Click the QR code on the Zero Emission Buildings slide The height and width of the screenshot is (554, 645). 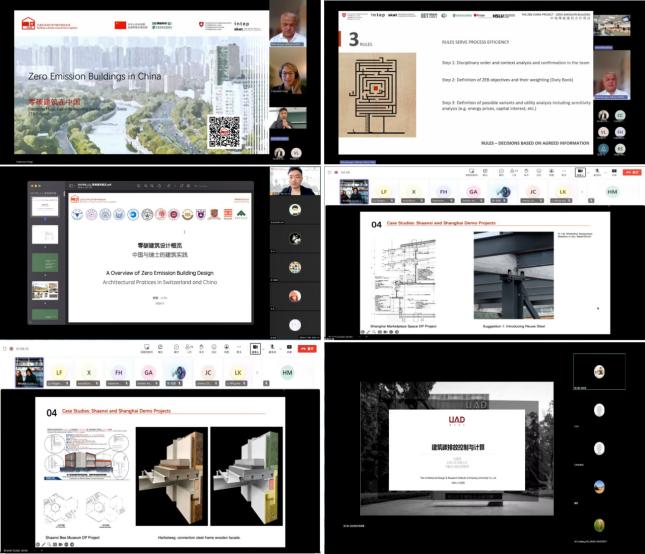pyautogui.click(x=223, y=131)
